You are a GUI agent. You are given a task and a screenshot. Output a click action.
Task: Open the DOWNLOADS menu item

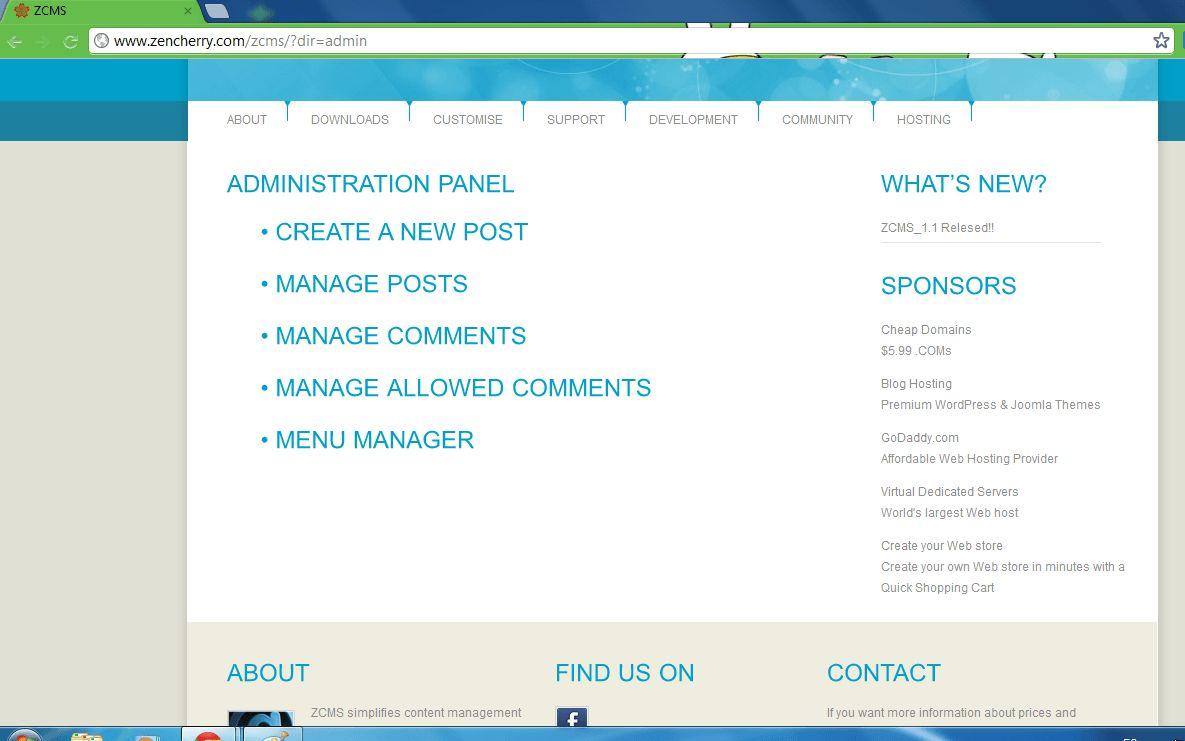pos(350,119)
